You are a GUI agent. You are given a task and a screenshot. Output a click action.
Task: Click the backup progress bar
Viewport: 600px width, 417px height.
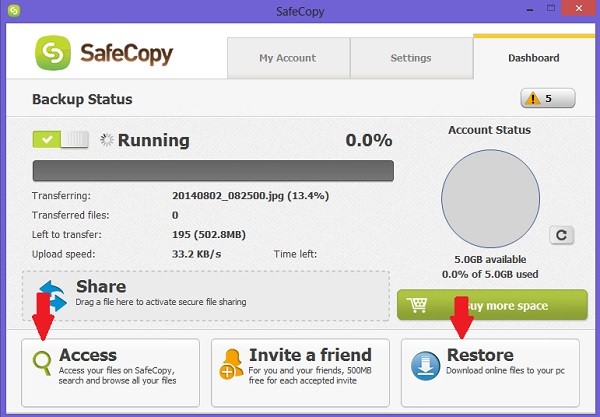(x=213, y=171)
